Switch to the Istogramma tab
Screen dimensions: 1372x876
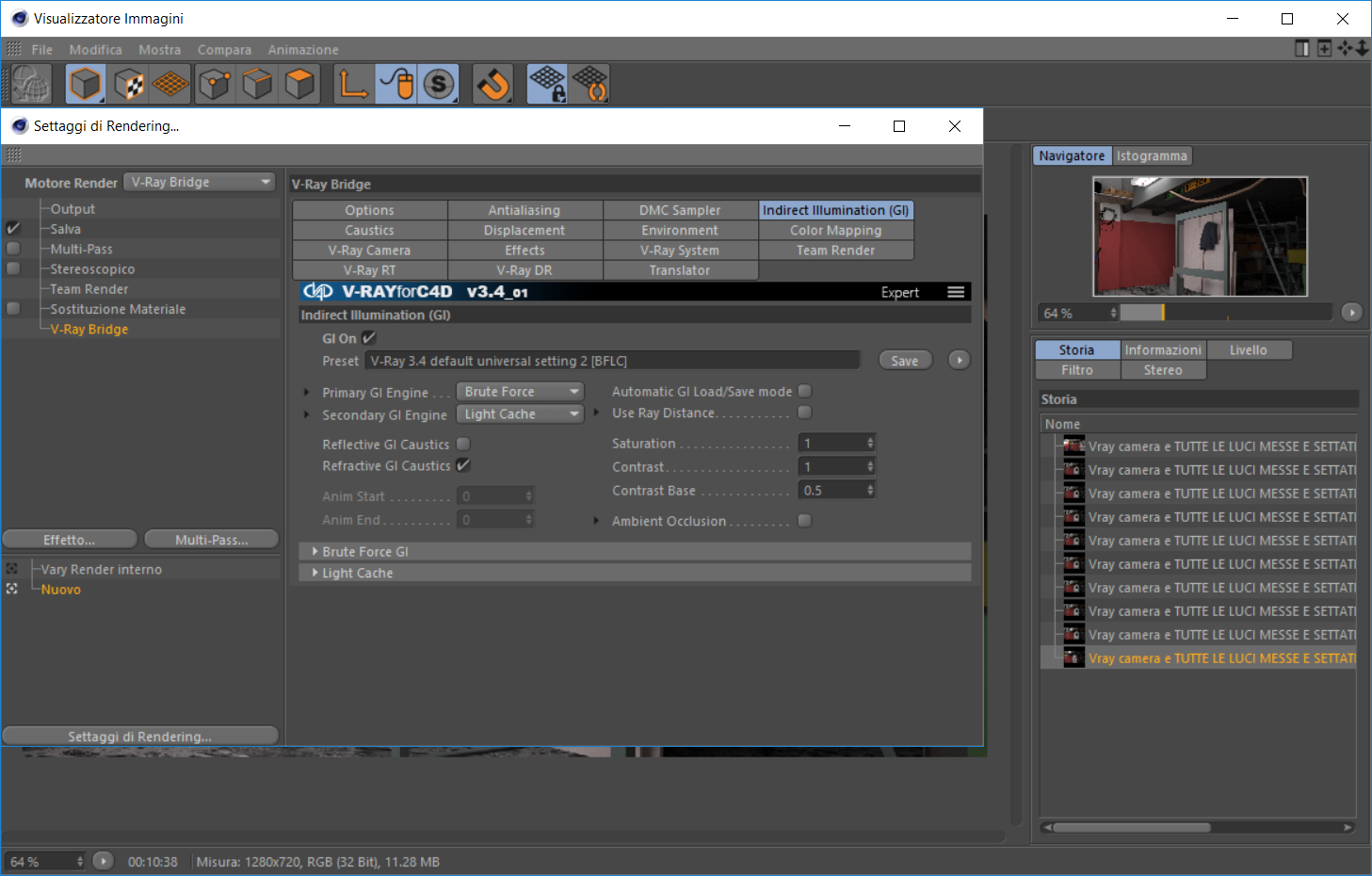point(1152,155)
